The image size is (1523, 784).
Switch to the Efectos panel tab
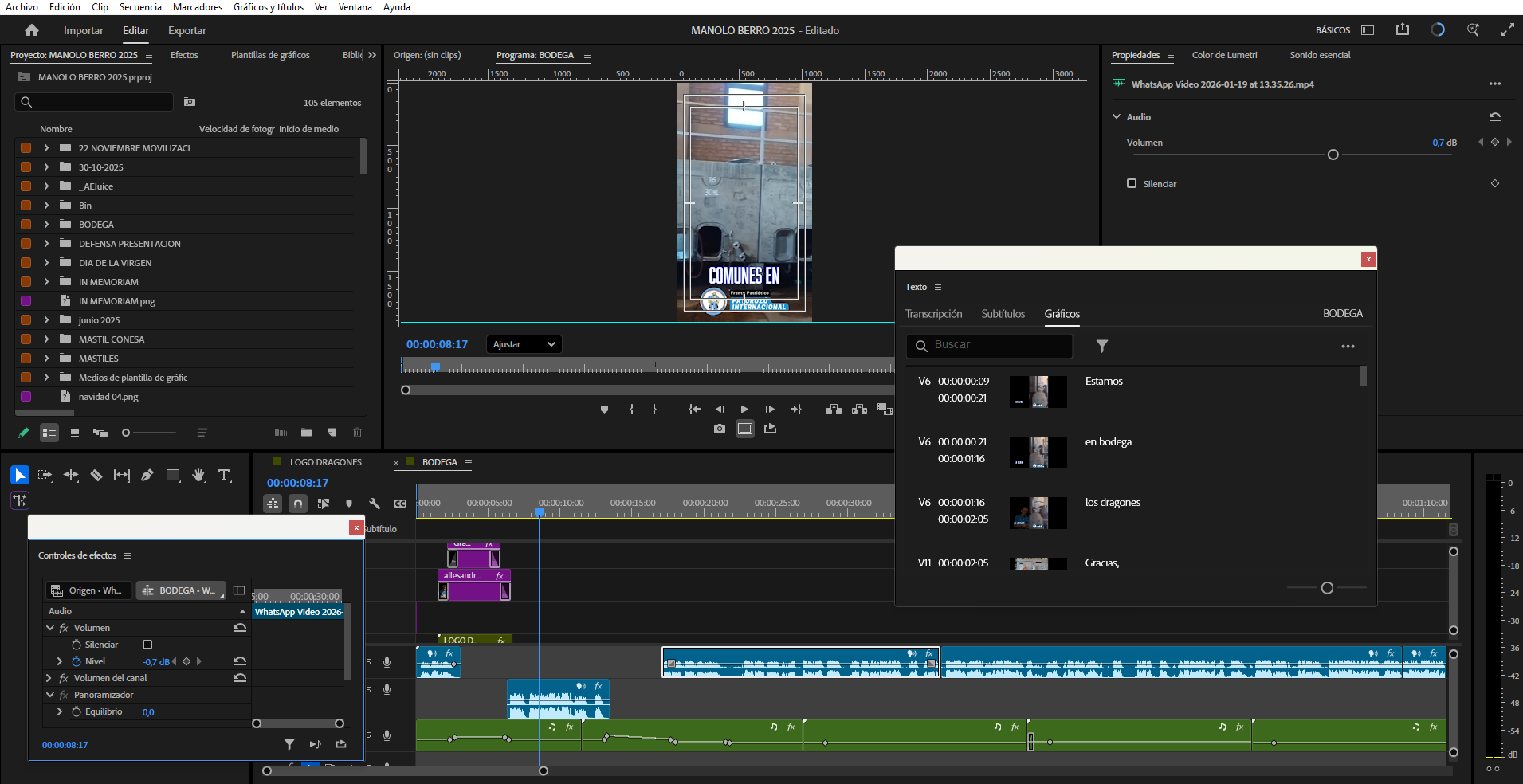click(184, 55)
